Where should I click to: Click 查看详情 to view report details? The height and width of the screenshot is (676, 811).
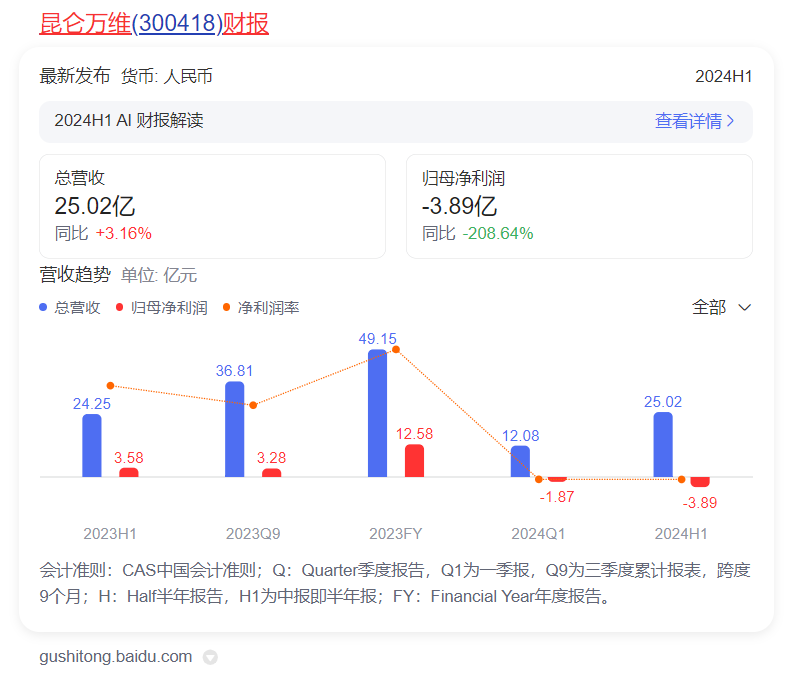point(688,121)
